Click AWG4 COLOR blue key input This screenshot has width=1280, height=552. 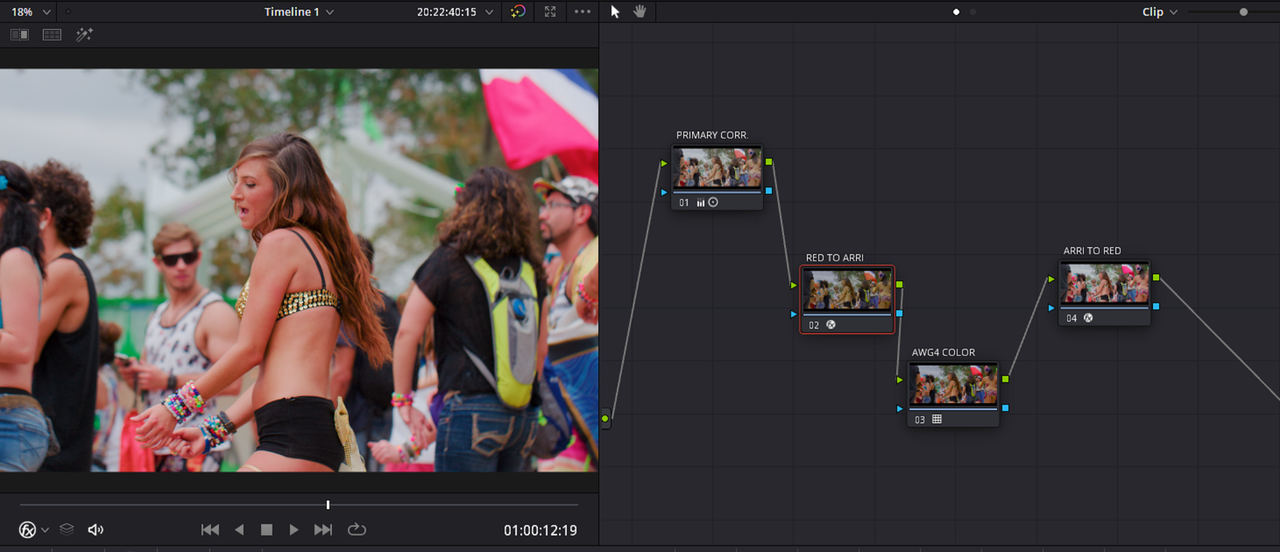(x=900, y=409)
